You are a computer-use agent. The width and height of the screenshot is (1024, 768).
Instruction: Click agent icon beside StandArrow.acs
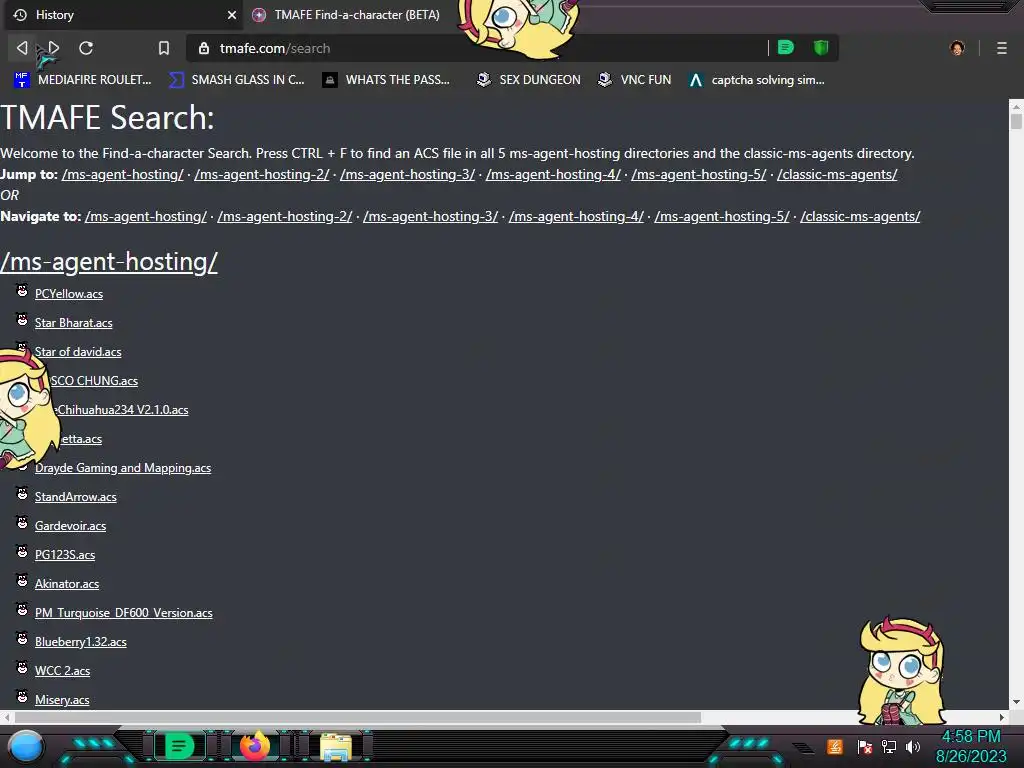coord(22,494)
